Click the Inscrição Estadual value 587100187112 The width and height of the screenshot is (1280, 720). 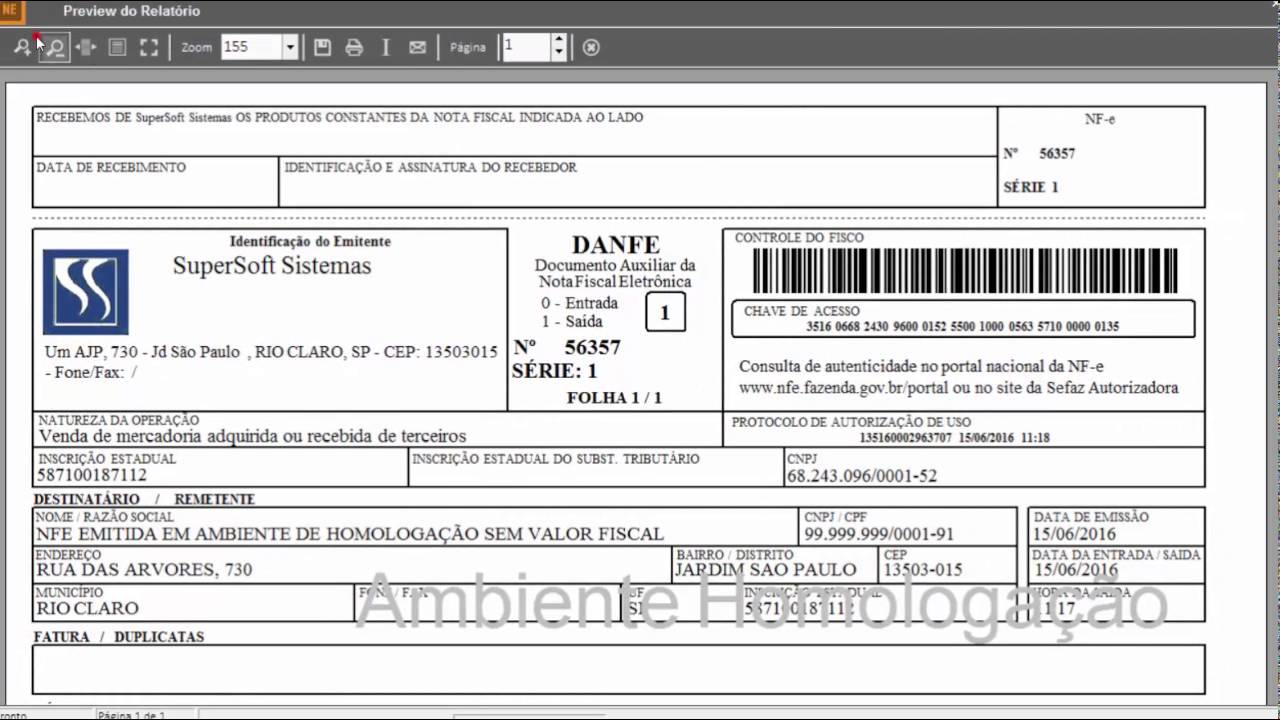[92, 476]
